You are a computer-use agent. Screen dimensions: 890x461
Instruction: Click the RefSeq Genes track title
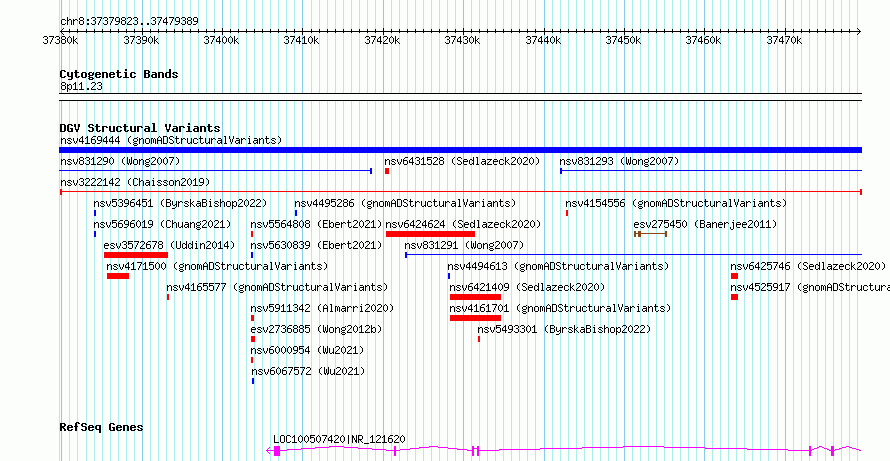point(101,427)
